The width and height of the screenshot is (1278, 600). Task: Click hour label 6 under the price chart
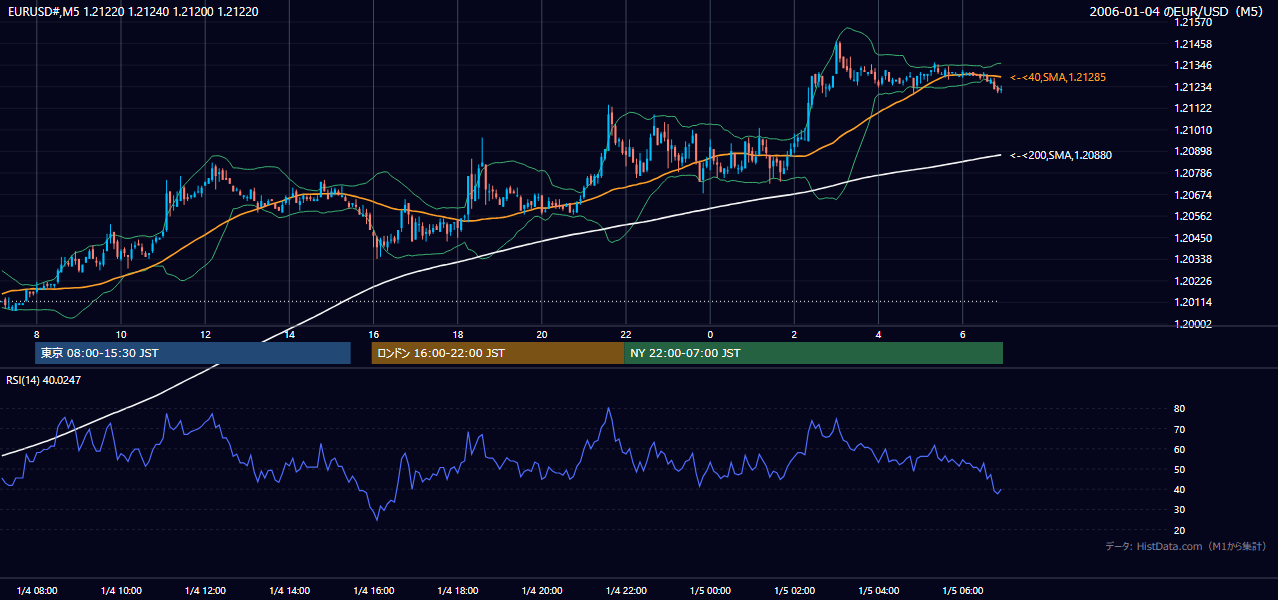pos(962,333)
